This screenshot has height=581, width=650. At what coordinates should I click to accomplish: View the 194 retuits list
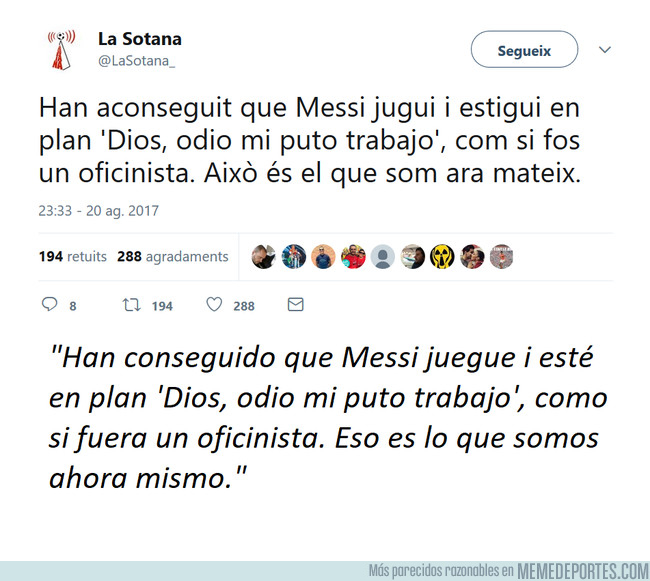pos(73,257)
